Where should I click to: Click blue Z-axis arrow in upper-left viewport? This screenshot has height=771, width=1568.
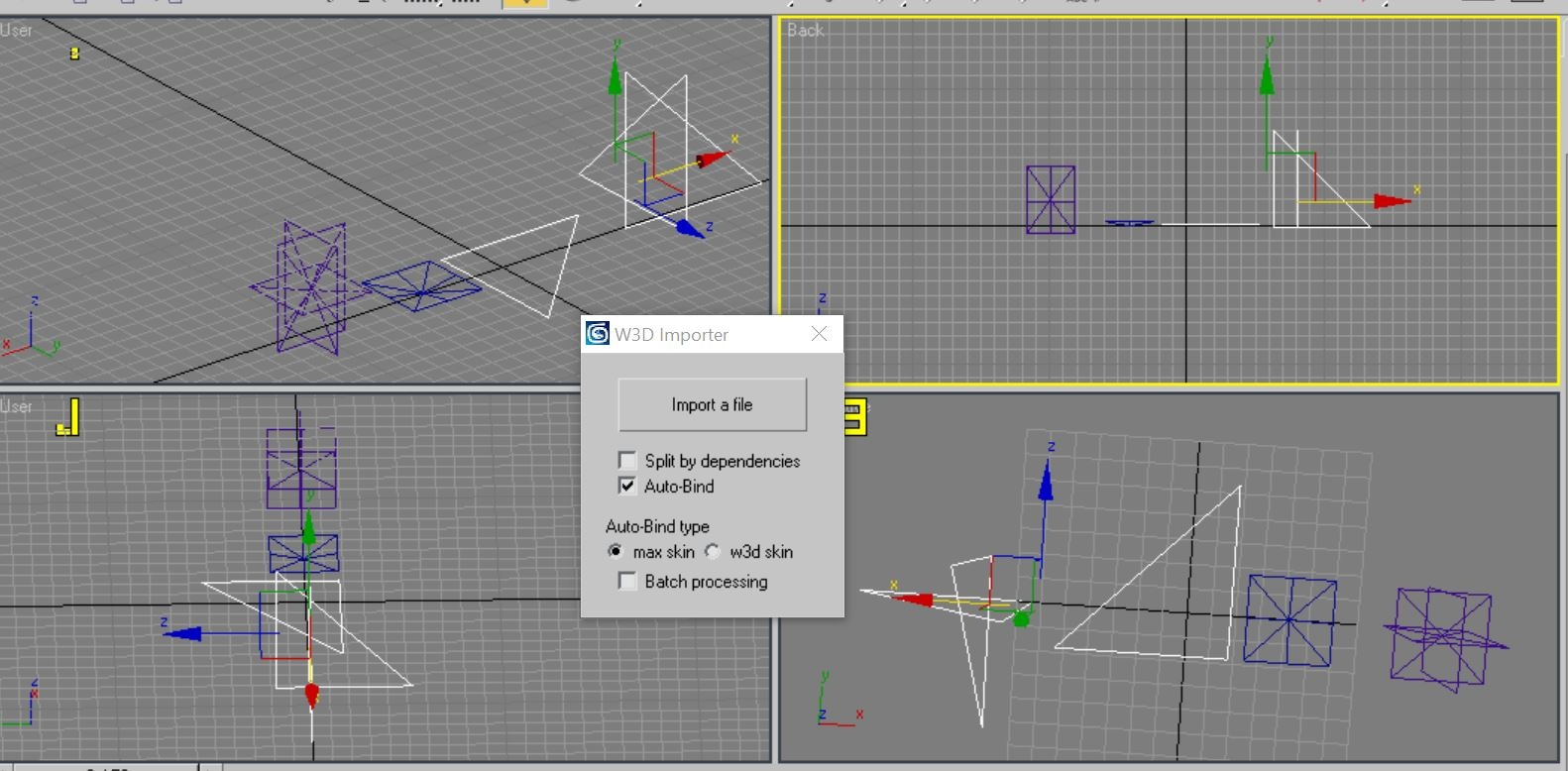690,229
